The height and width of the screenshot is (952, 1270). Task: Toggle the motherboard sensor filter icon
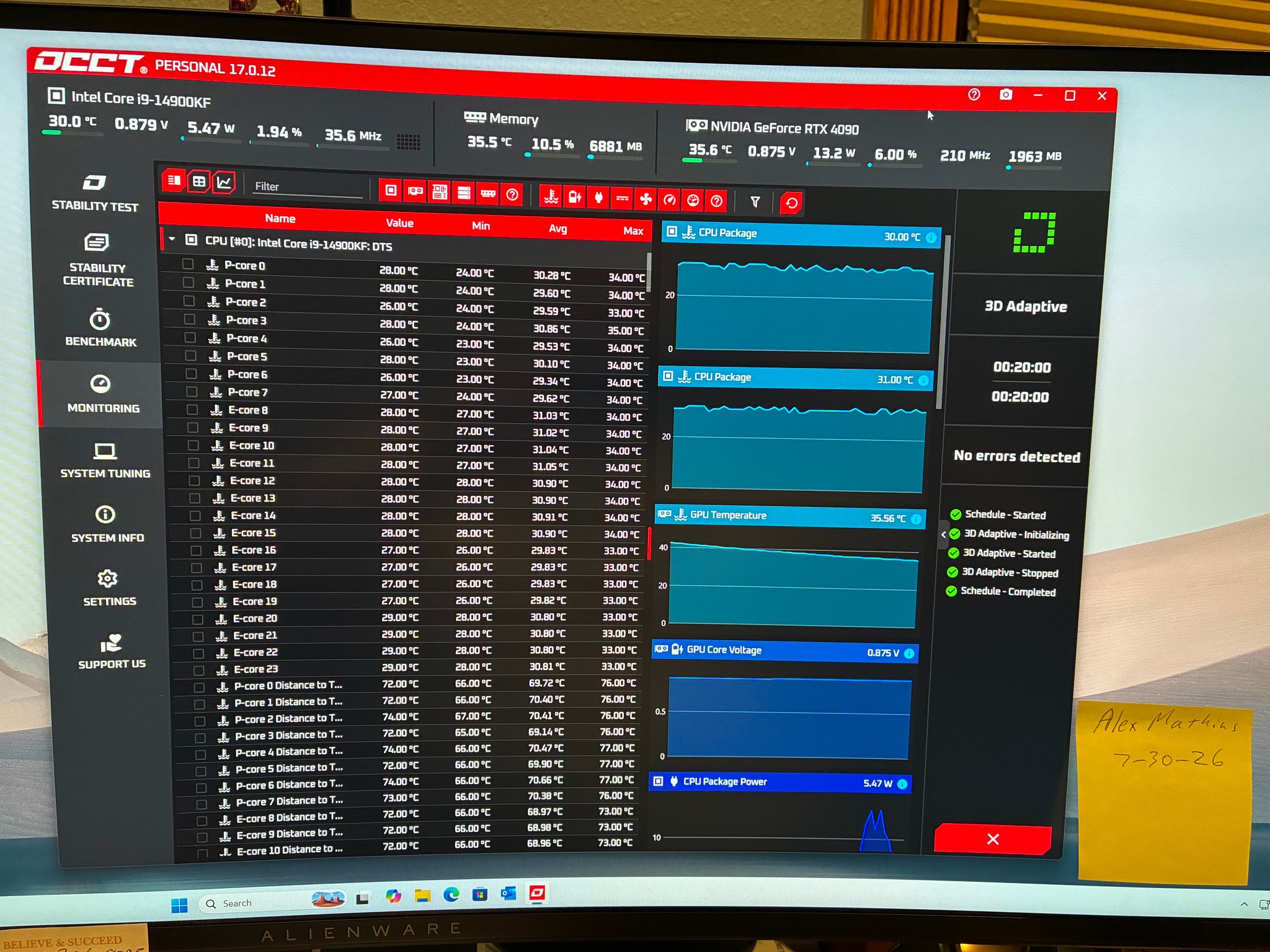point(439,193)
